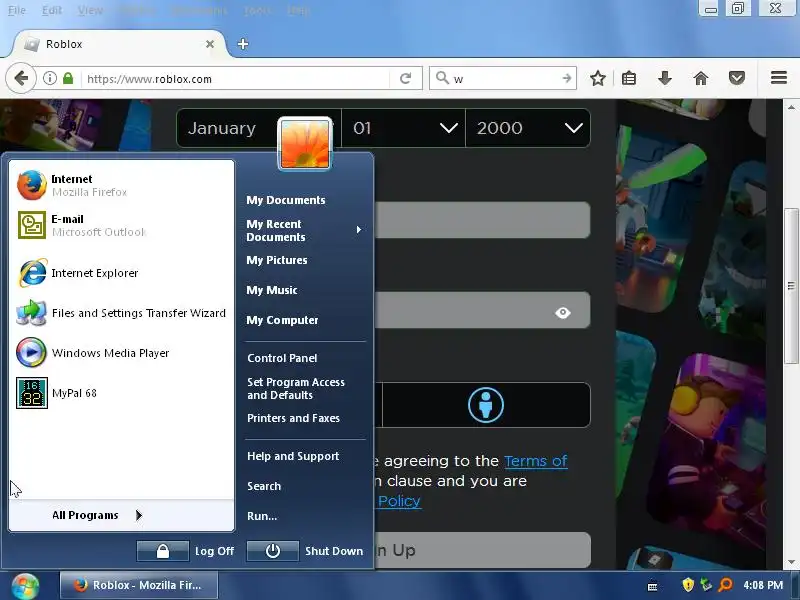Click the user account flower picture
The height and width of the screenshot is (600, 800).
coord(305,143)
